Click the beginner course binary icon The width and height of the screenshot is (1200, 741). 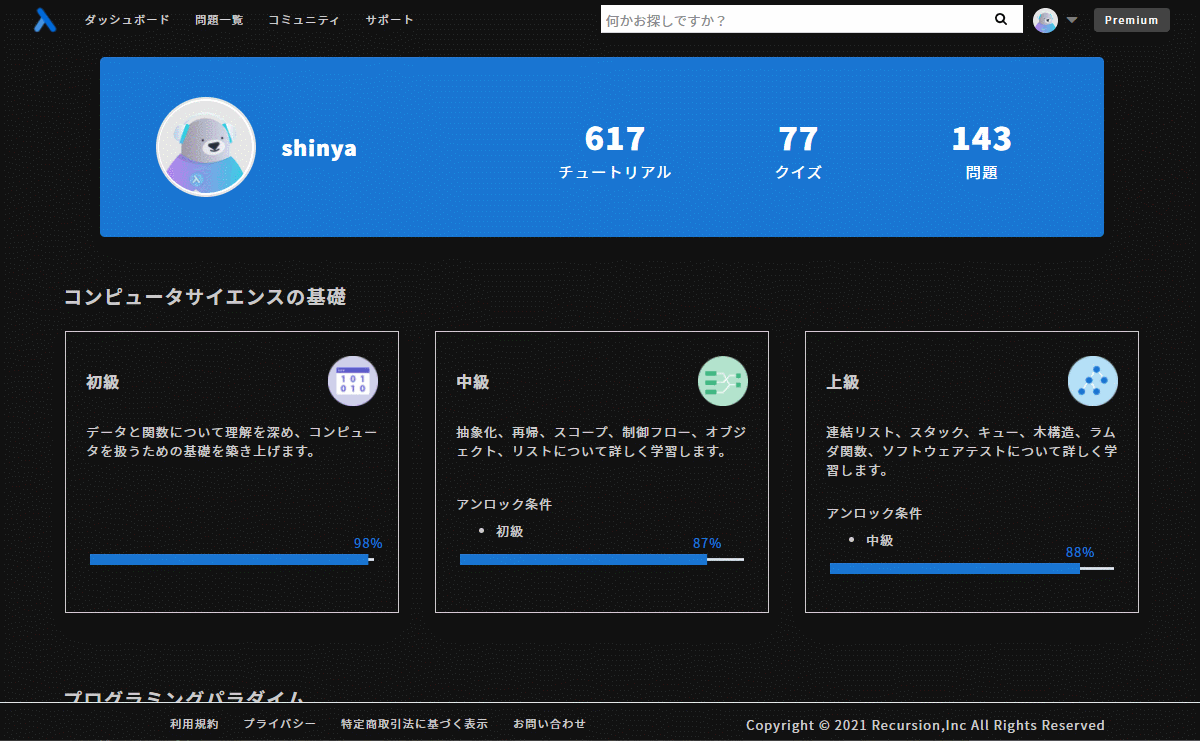[353, 381]
